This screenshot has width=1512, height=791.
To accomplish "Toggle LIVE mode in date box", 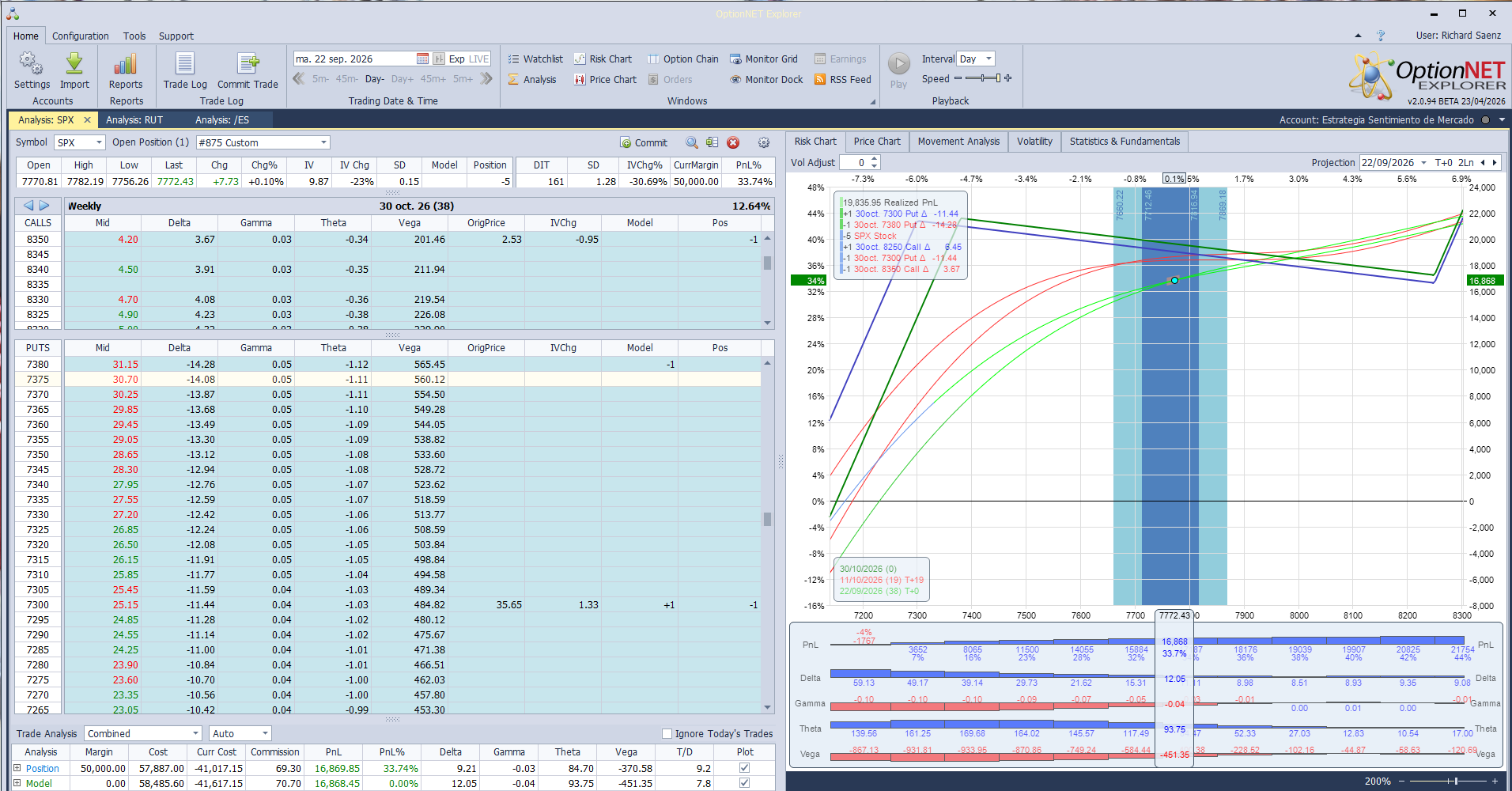I will [479, 59].
